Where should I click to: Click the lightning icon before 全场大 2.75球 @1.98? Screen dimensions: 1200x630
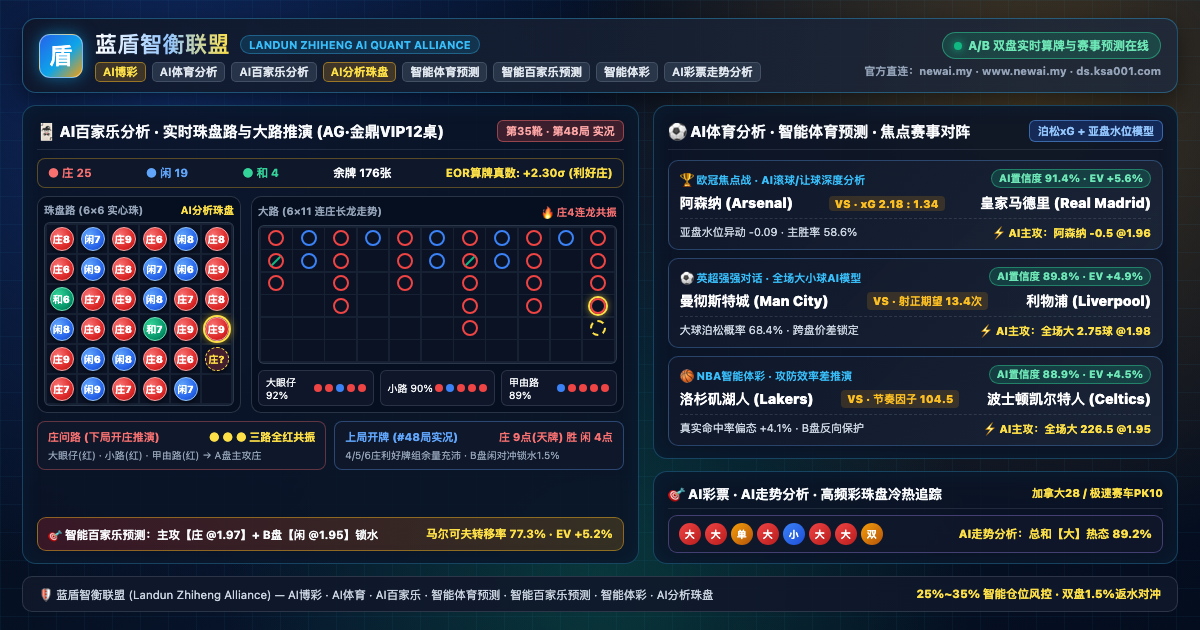pyautogui.click(x=985, y=331)
